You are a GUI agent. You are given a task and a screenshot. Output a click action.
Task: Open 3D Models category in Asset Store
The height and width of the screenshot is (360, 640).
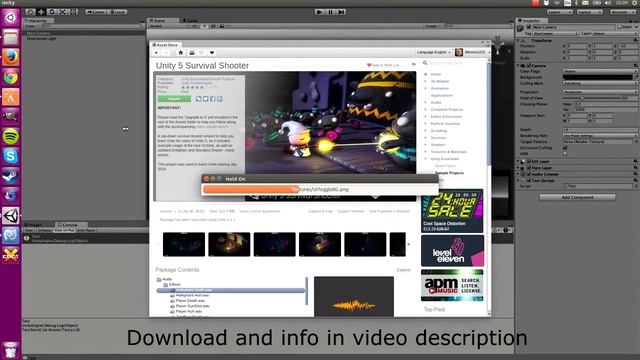[x=440, y=81]
